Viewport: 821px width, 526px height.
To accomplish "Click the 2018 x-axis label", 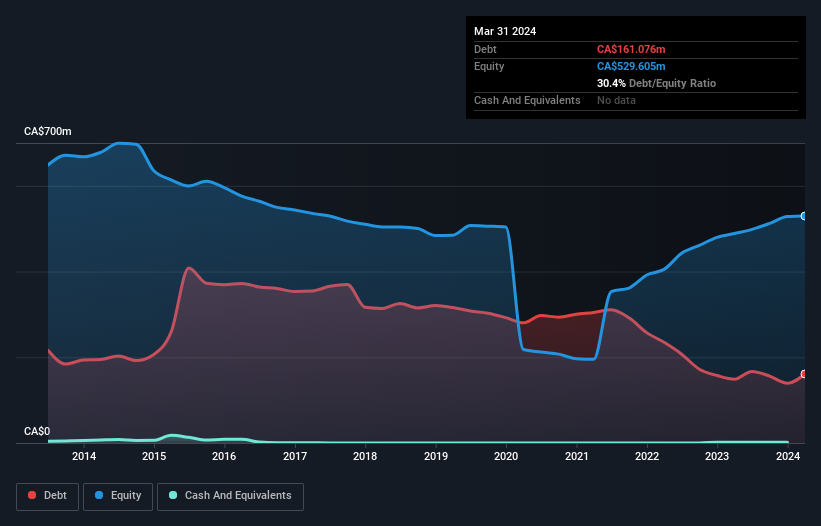I will pyautogui.click(x=365, y=456).
